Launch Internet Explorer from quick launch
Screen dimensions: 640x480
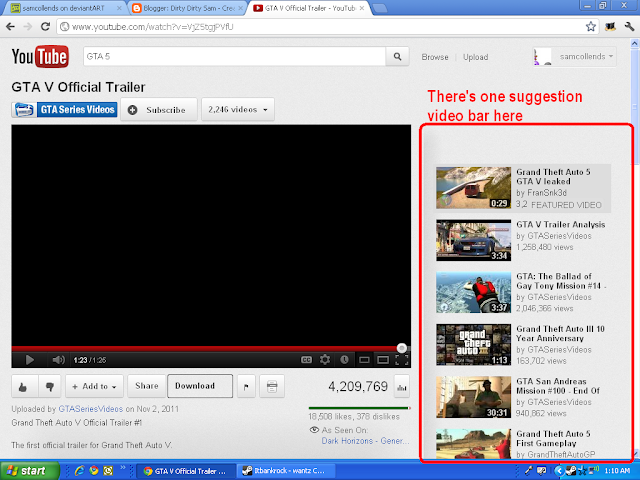[x=79, y=471]
